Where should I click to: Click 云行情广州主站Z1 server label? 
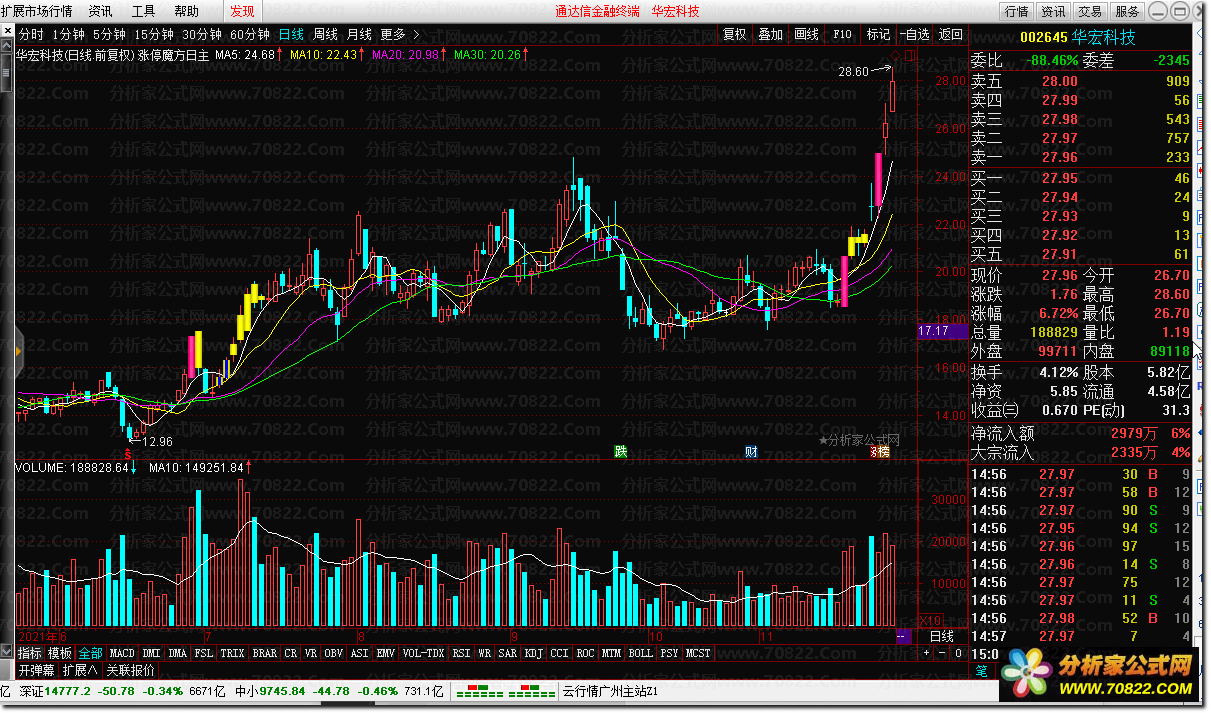click(609, 691)
